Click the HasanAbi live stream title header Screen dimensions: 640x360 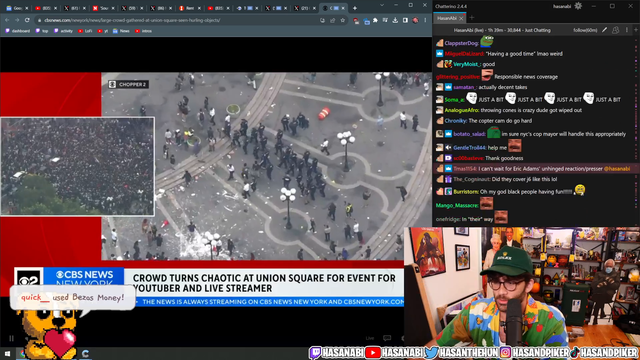(x=502, y=30)
